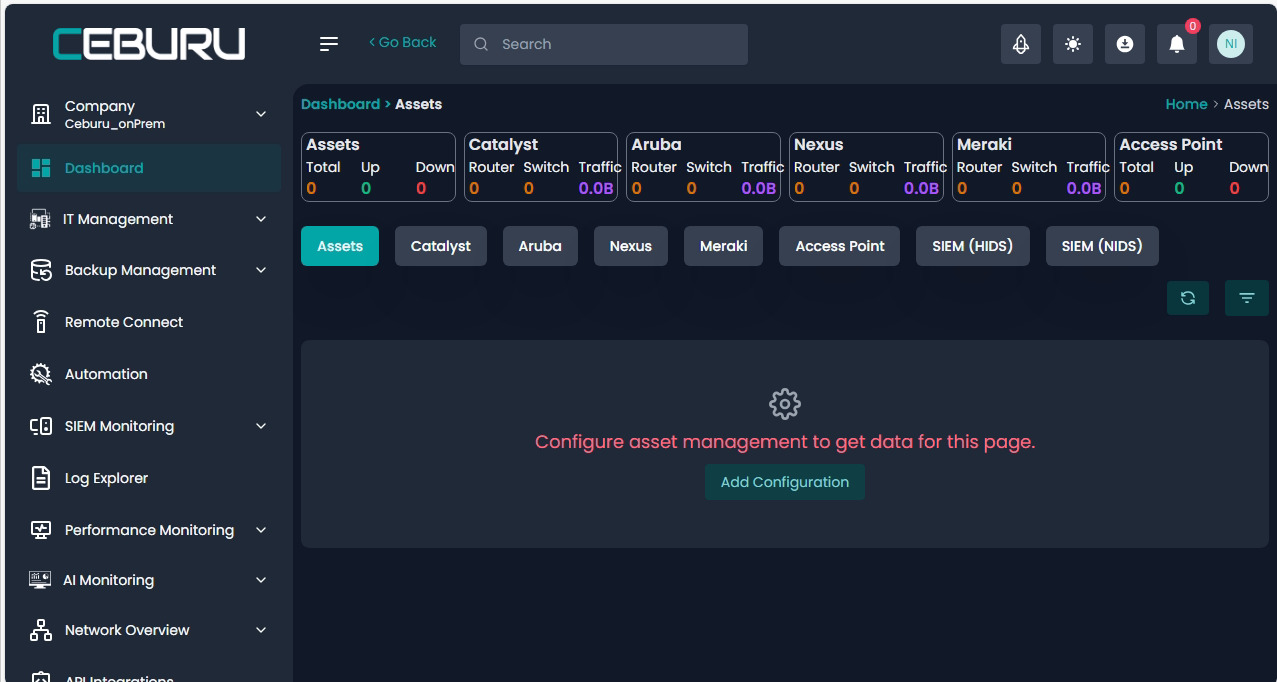
Task: Click the Automation gear icon
Action: click(x=41, y=374)
